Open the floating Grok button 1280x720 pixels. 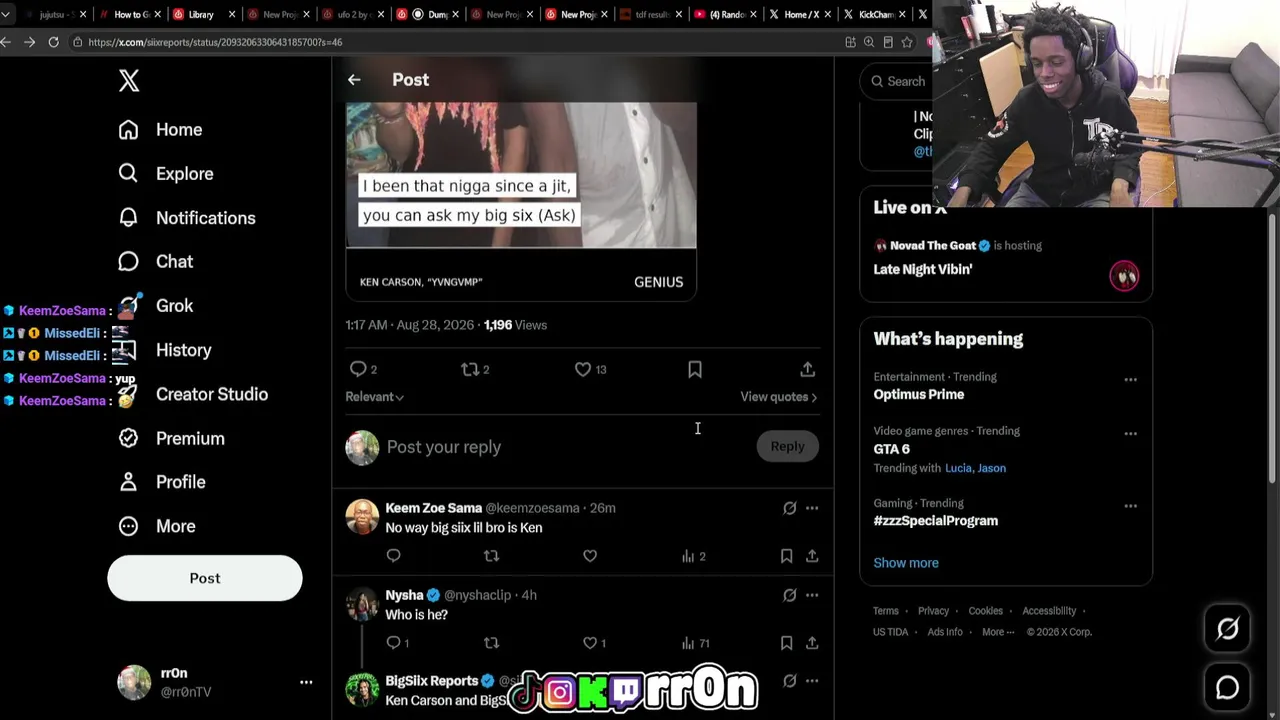pos(1227,628)
